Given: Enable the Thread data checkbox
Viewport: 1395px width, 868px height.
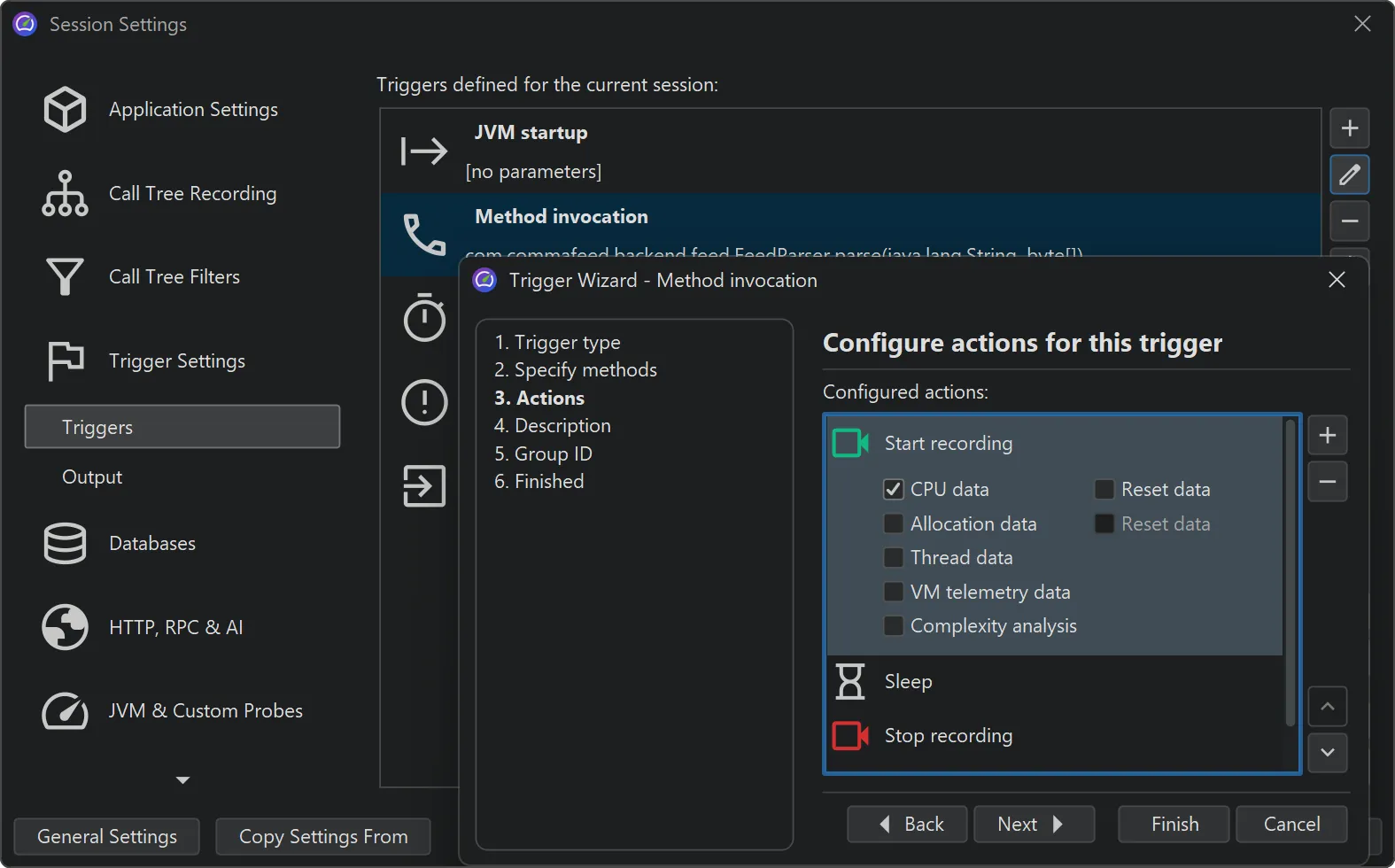Looking at the screenshot, I should point(894,557).
